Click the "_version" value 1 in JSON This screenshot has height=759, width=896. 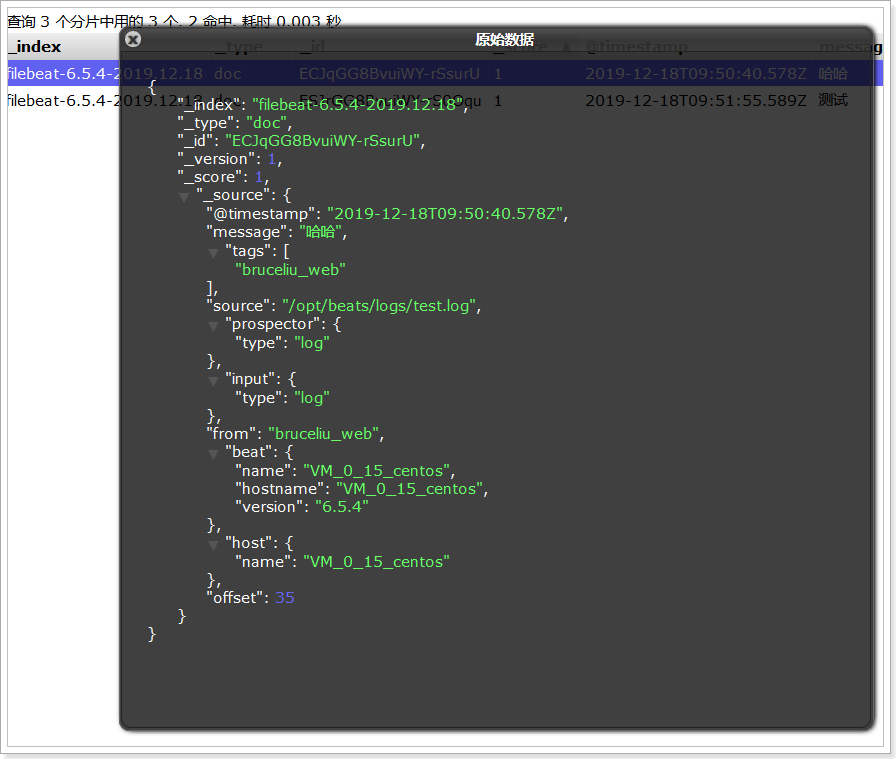(271, 159)
